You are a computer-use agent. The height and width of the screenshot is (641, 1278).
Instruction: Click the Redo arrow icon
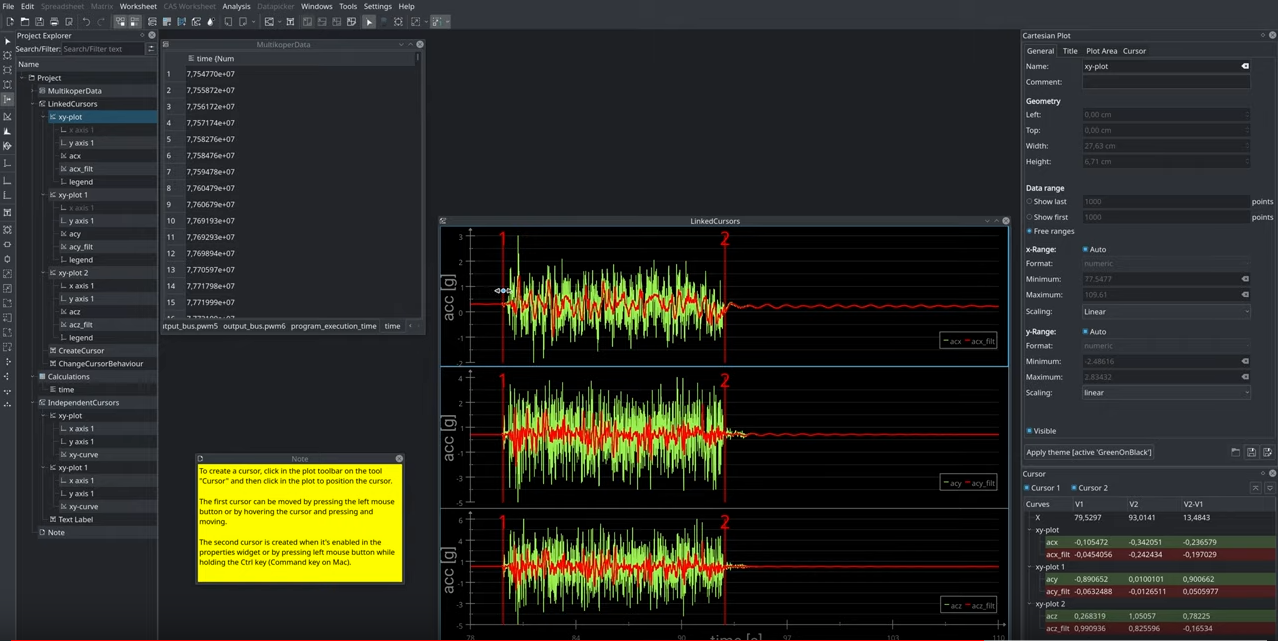pos(101,21)
